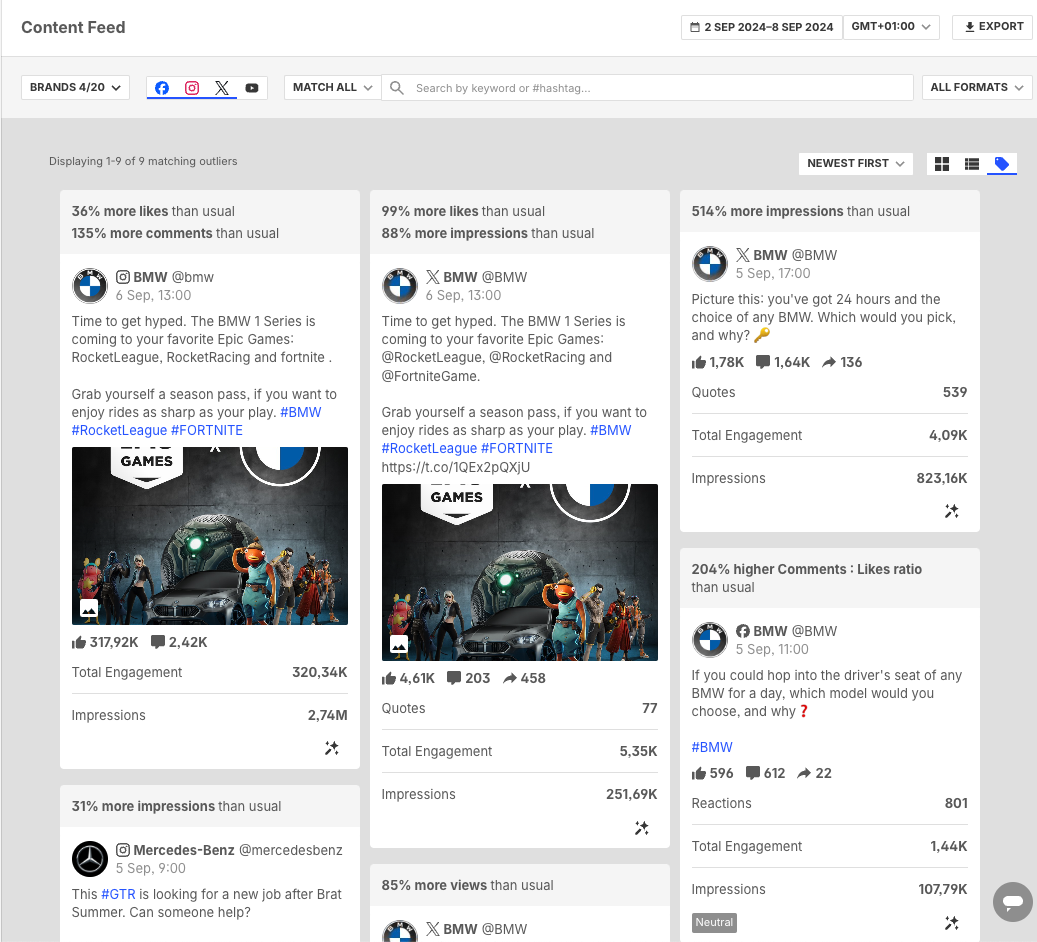Switch to grid view layout
1037x942 pixels.
click(942, 164)
